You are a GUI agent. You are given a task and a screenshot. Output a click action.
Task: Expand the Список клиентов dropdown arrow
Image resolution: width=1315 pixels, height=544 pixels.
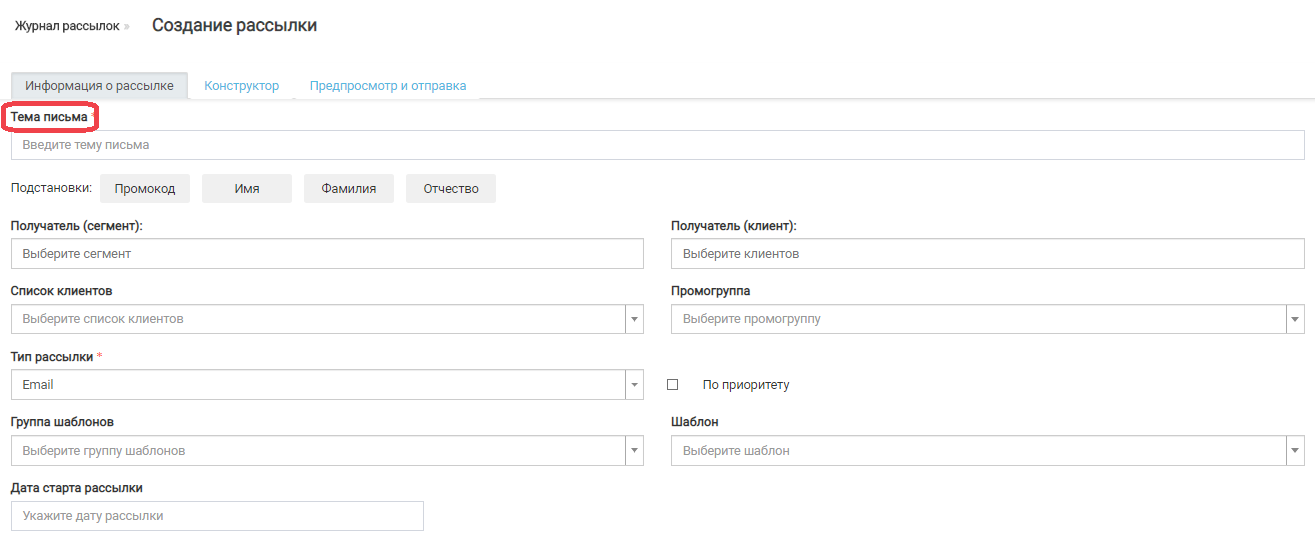pos(634,319)
